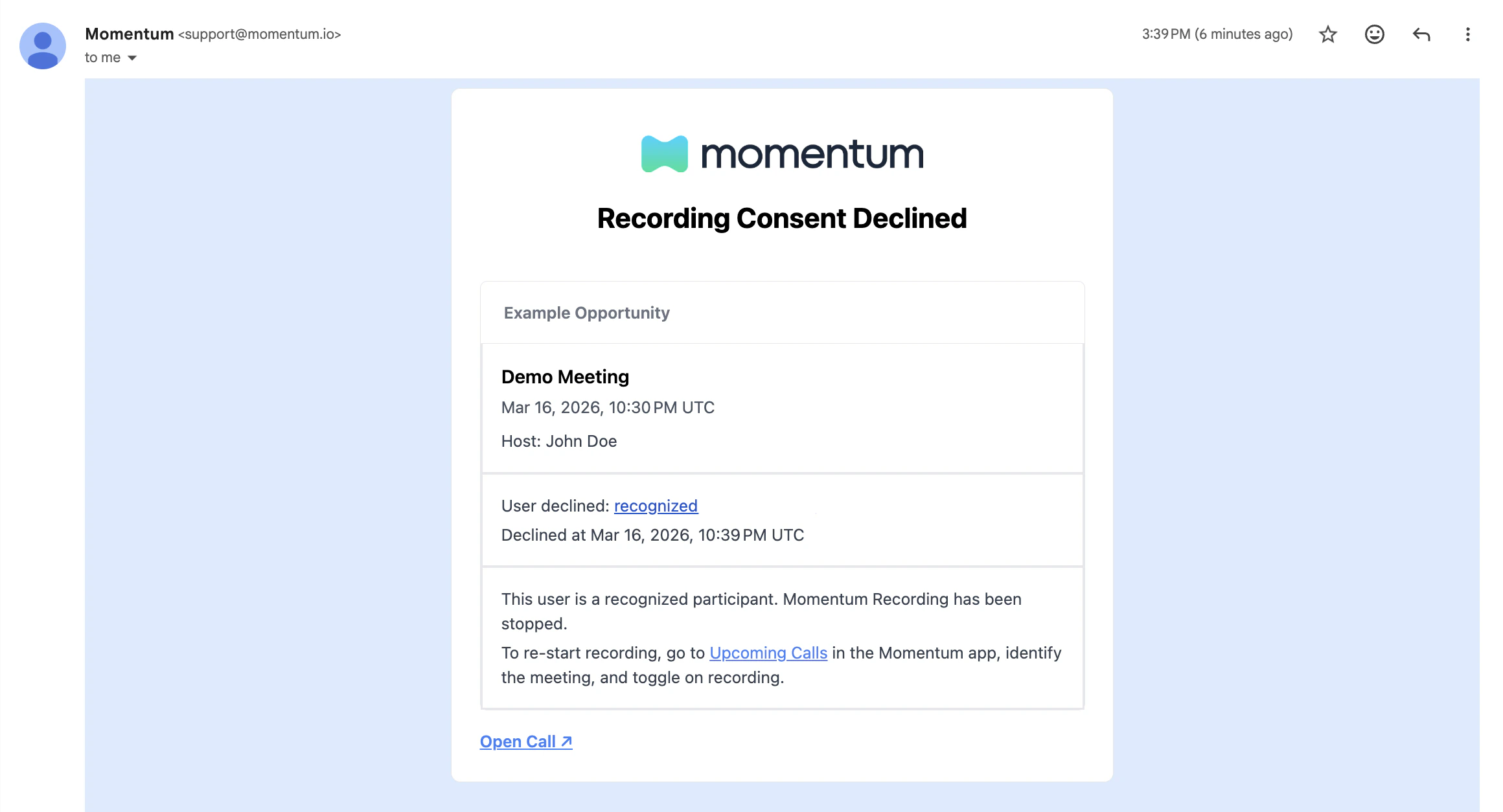
Task: Click the Reply arrow icon
Action: [x=1421, y=34]
